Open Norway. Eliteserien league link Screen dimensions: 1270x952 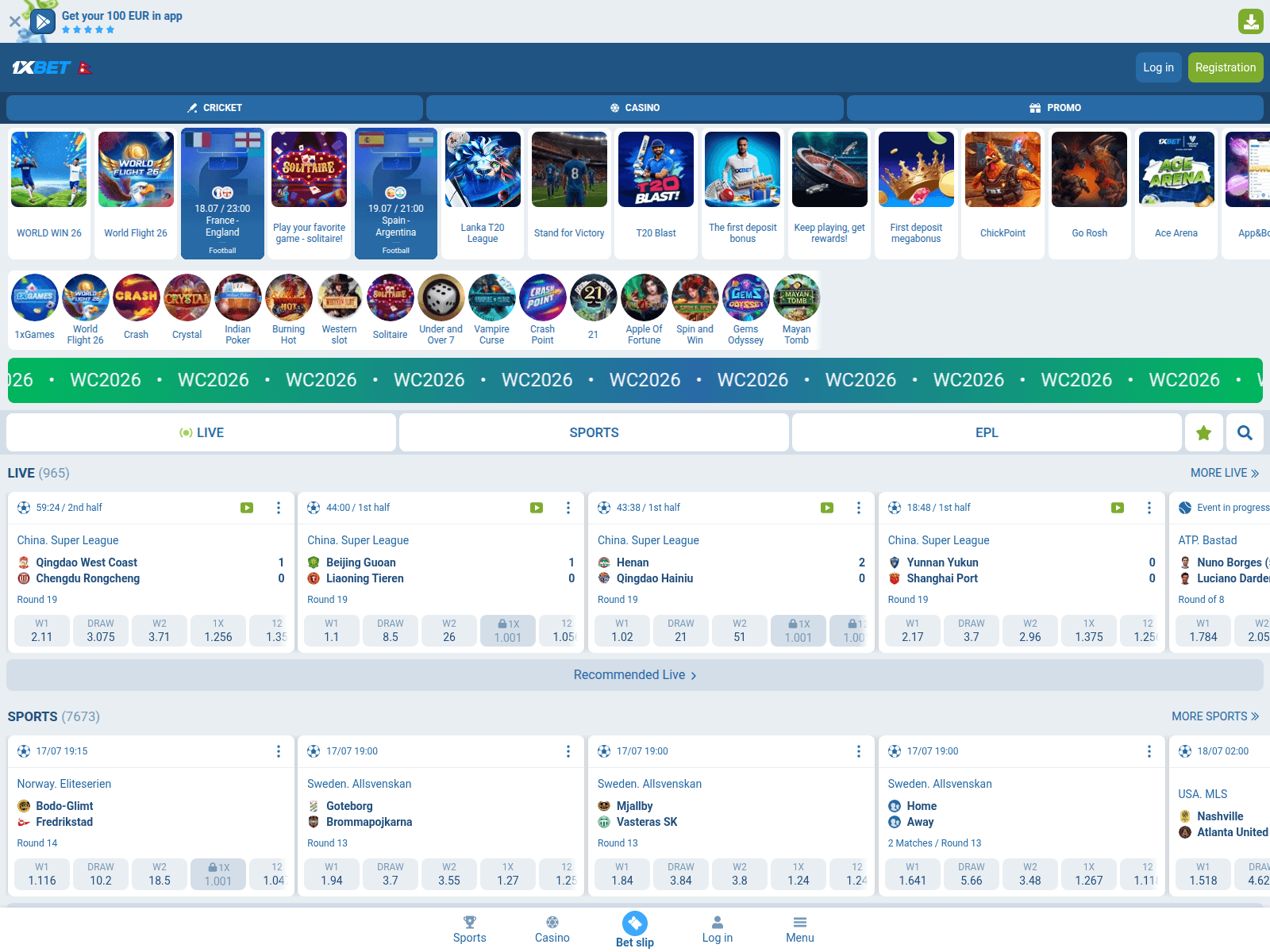64,784
